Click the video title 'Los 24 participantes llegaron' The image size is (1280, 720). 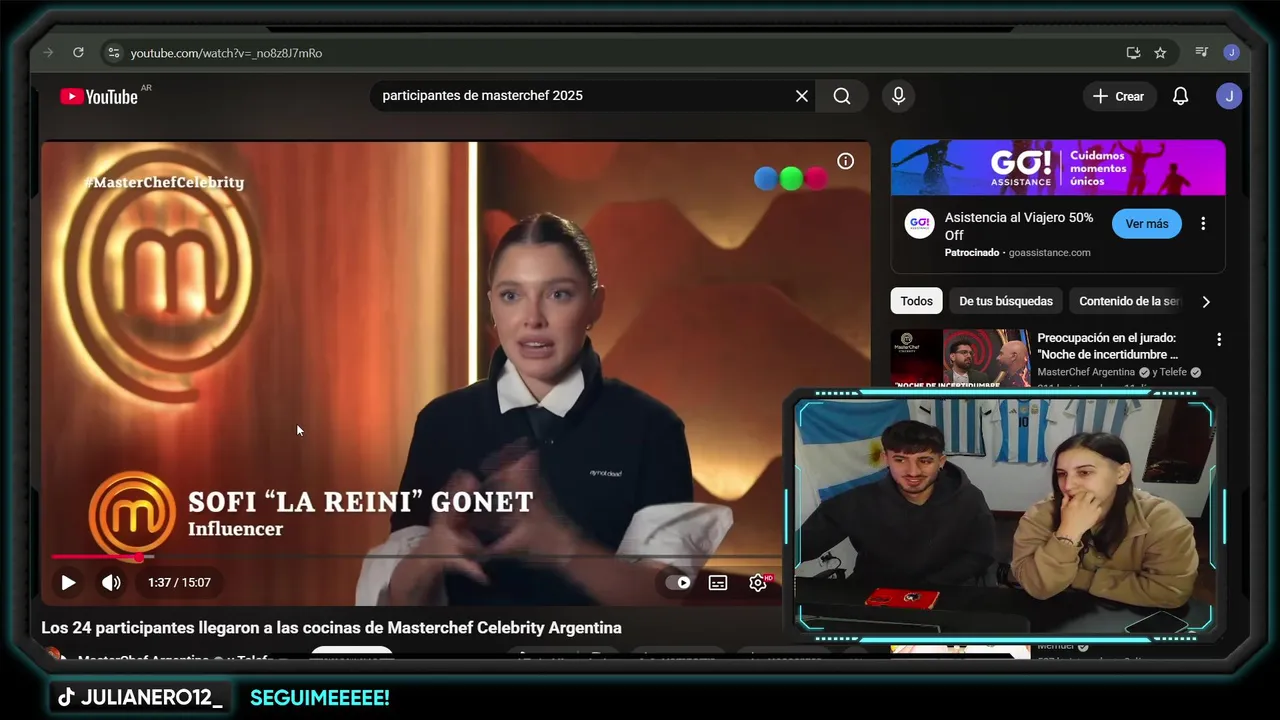pos(331,628)
